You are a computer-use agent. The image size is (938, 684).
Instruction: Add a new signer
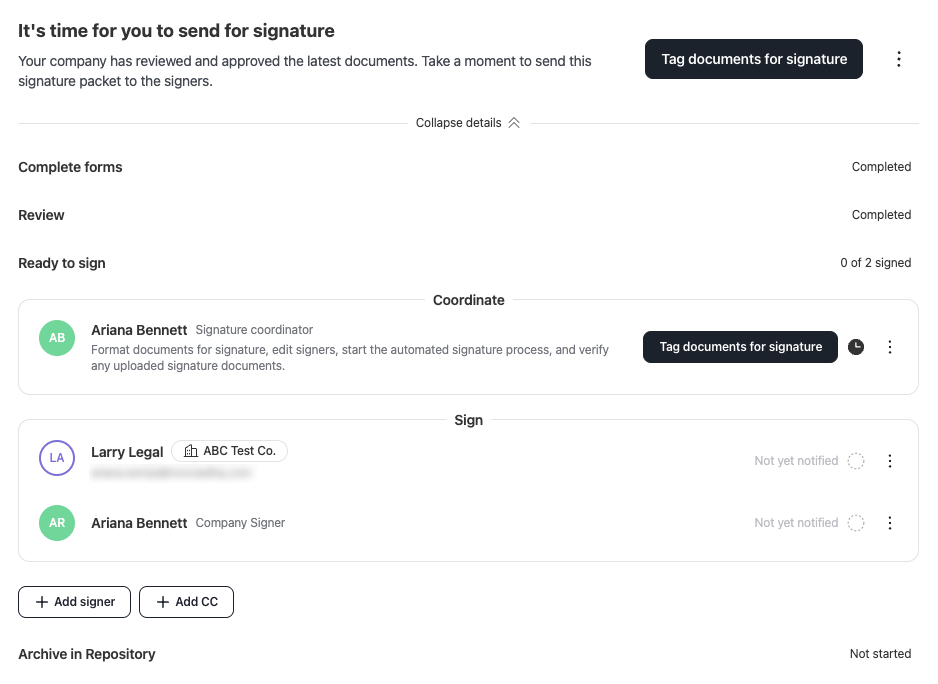pos(74,602)
